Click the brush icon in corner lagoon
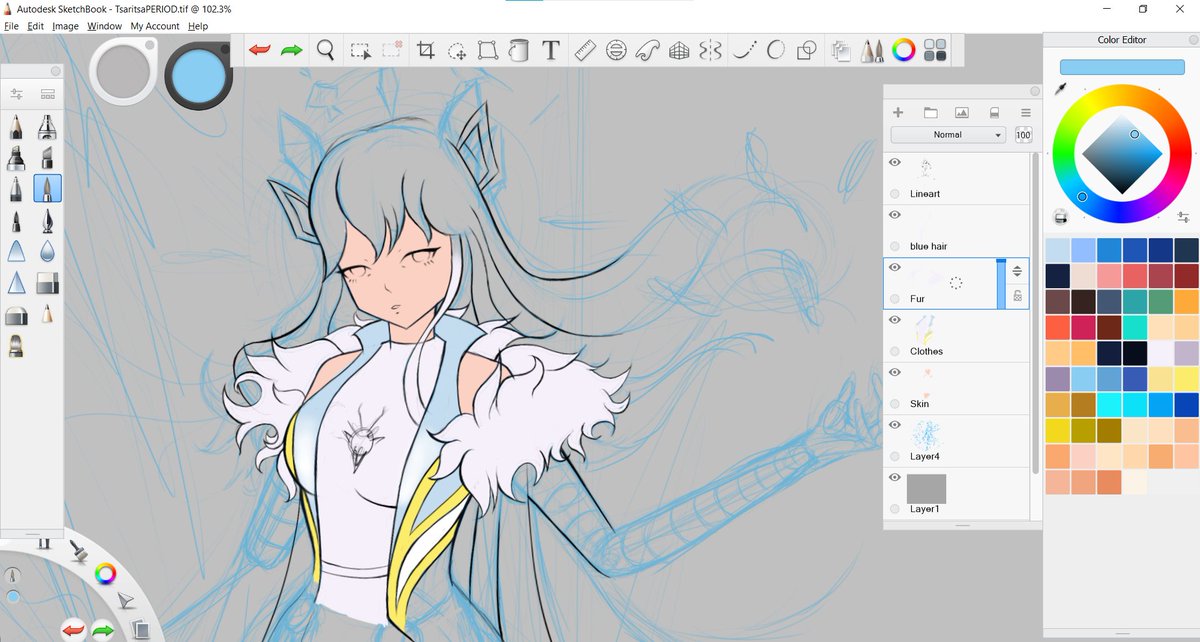The image size is (1200, 642). (78, 550)
